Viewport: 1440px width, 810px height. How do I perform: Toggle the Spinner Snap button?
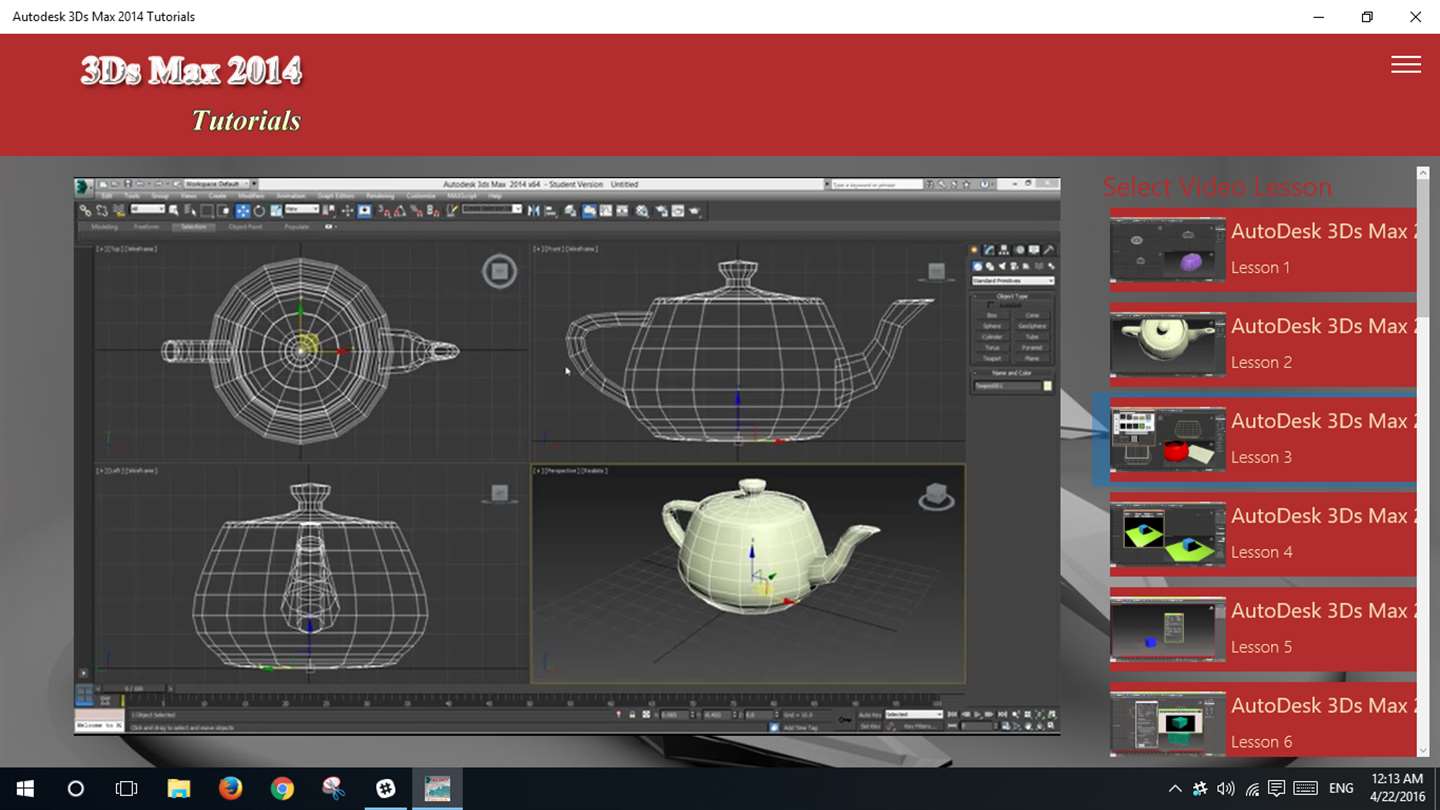tap(433, 211)
